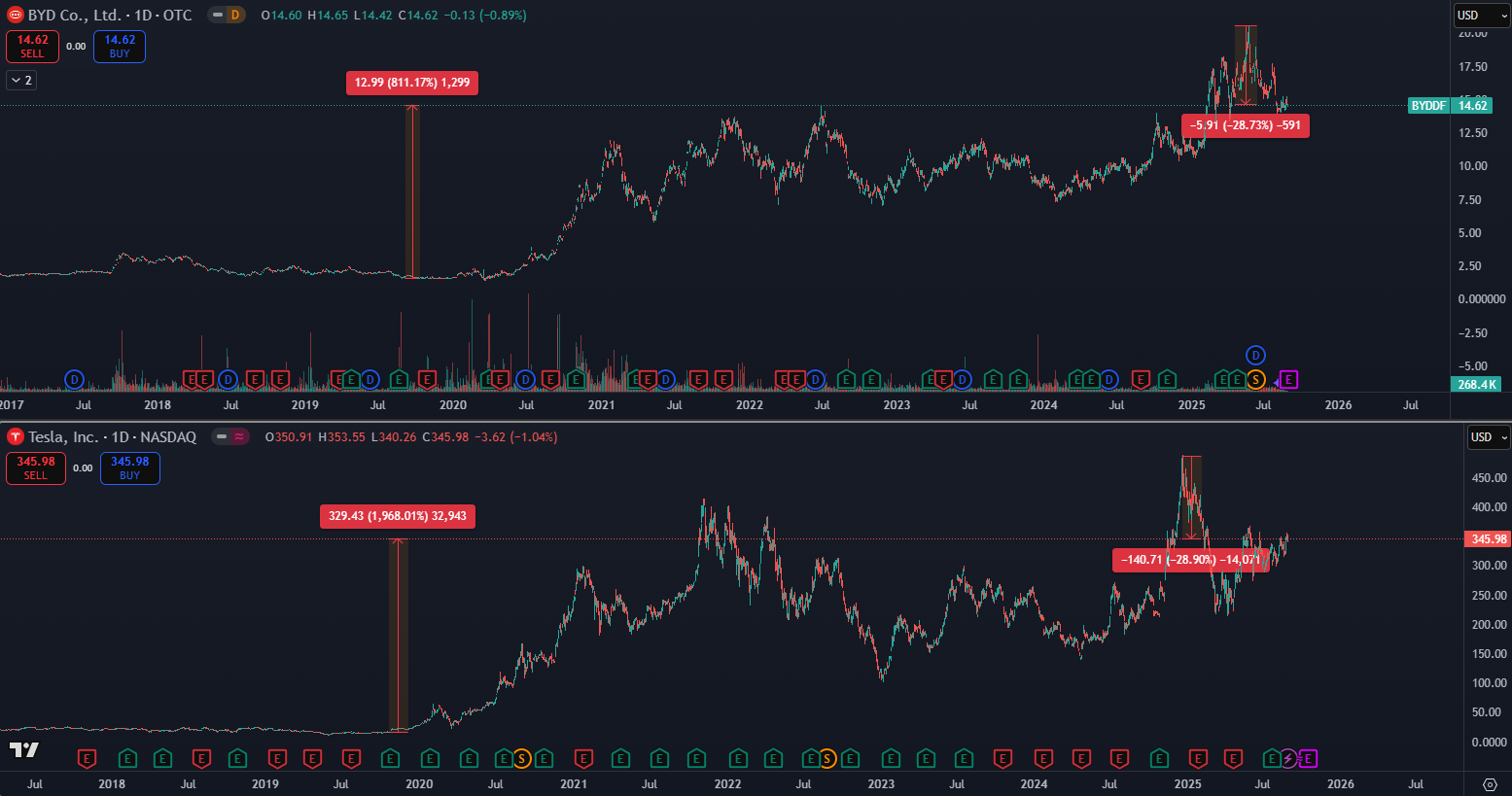Image resolution: width=1512 pixels, height=796 pixels.
Task: Click the Tesla logo icon
Action: pyautogui.click(x=15, y=437)
